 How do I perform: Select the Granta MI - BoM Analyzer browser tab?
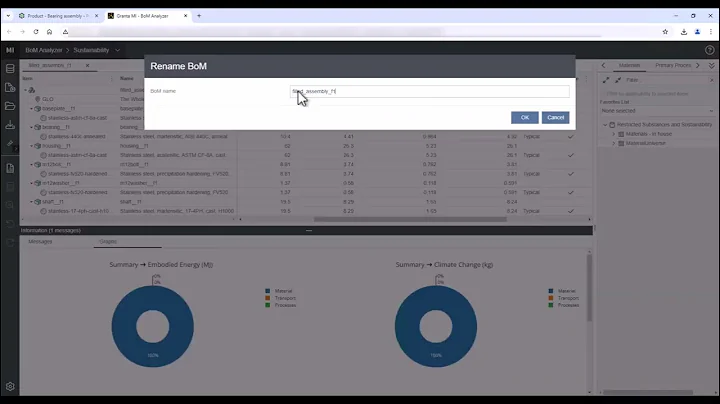[x=147, y=16]
